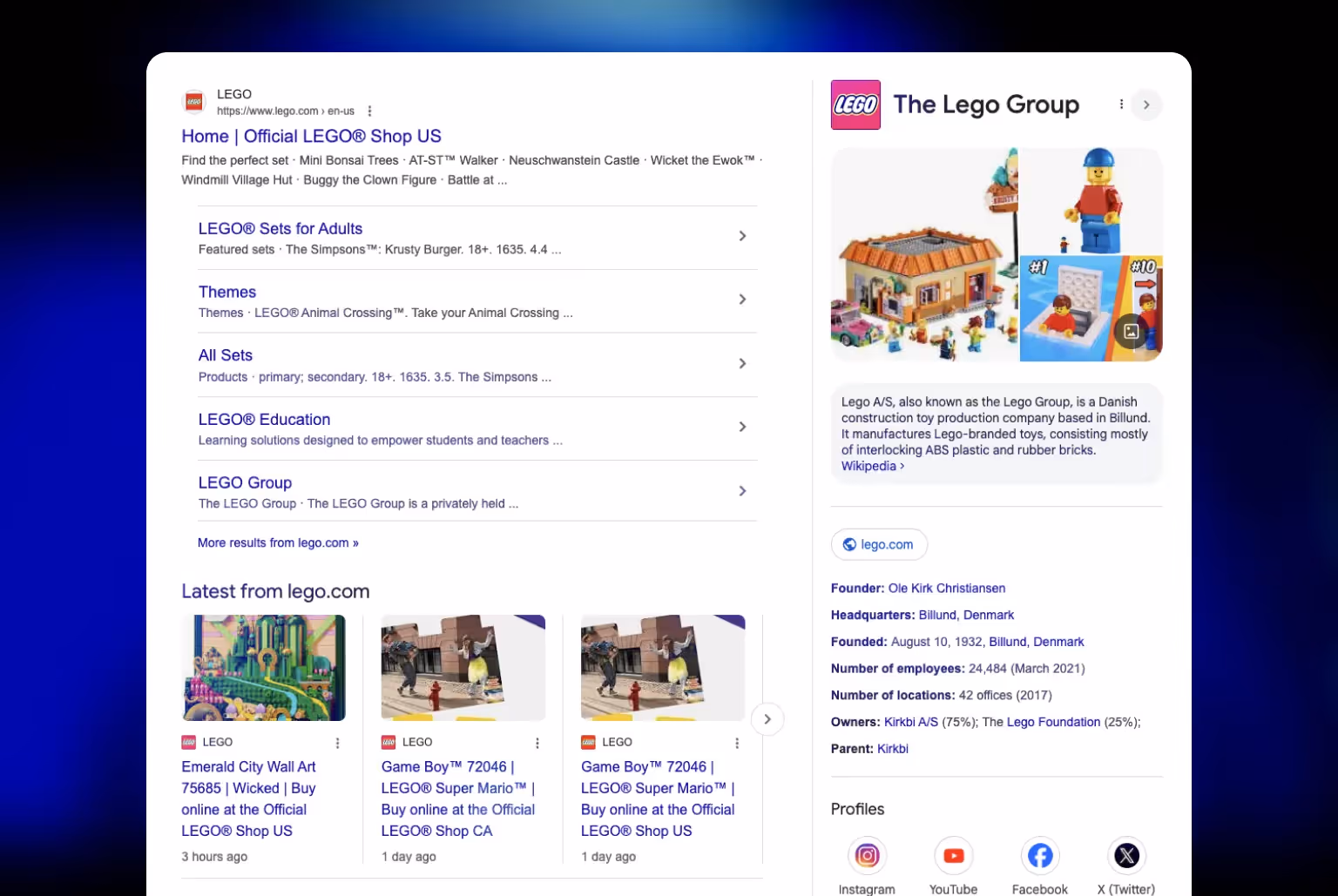1338x896 pixels.
Task: Open Game Boy 72046 Shop CA article
Action: pos(458,799)
